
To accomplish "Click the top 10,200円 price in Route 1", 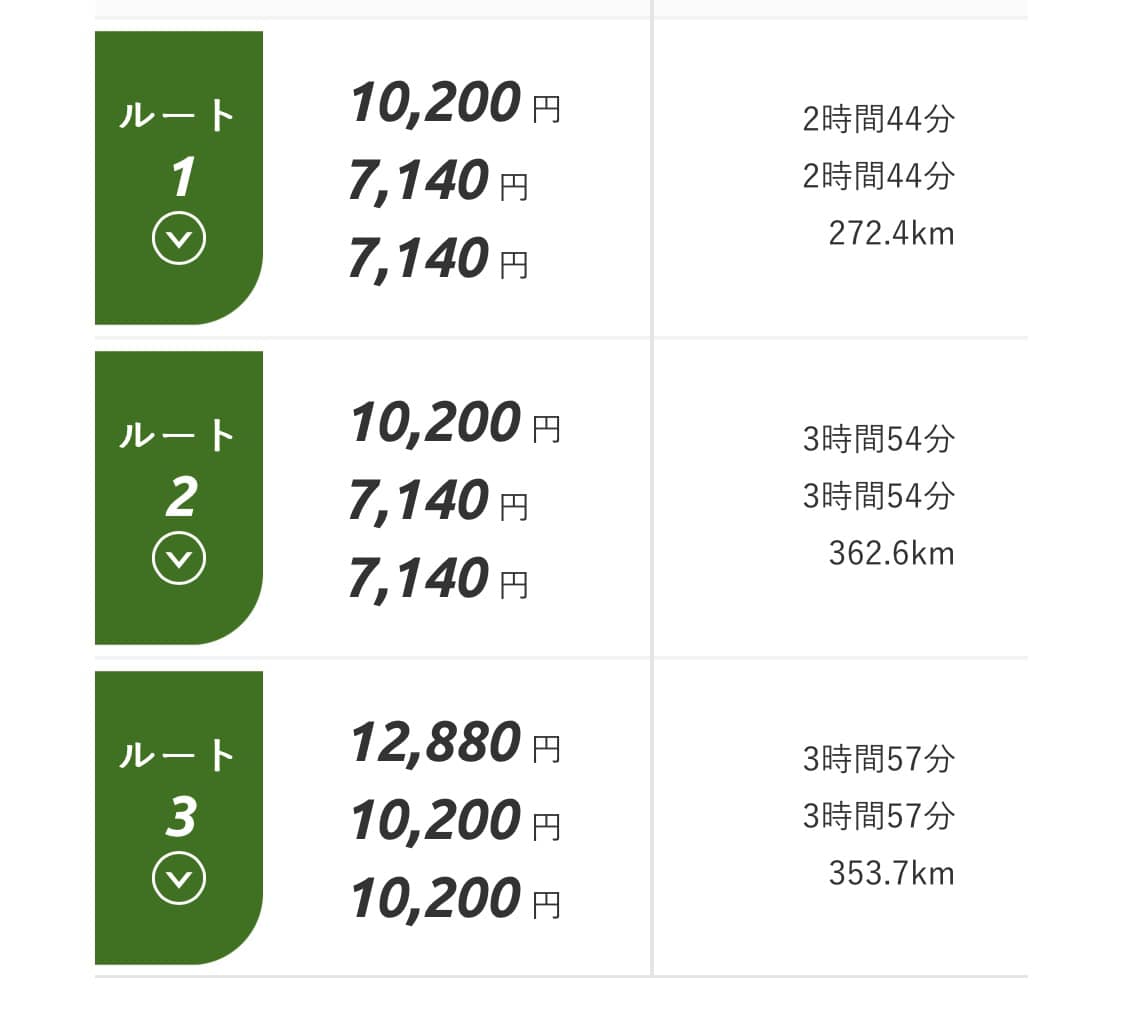I will coord(454,103).
